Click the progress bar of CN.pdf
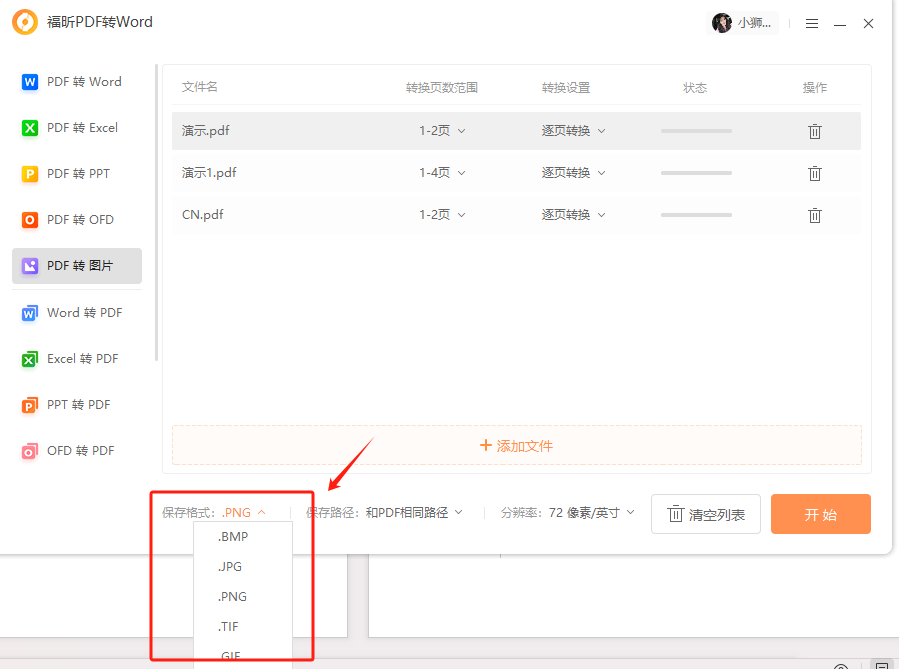The width and height of the screenshot is (899, 669). [696, 215]
